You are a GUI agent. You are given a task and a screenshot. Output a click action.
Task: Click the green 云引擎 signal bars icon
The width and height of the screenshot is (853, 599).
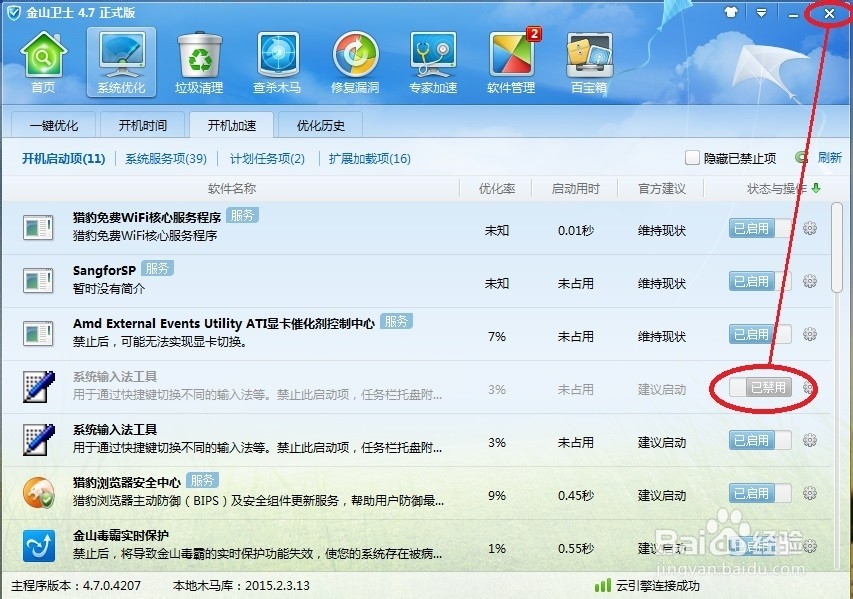pyautogui.click(x=603, y=585)
